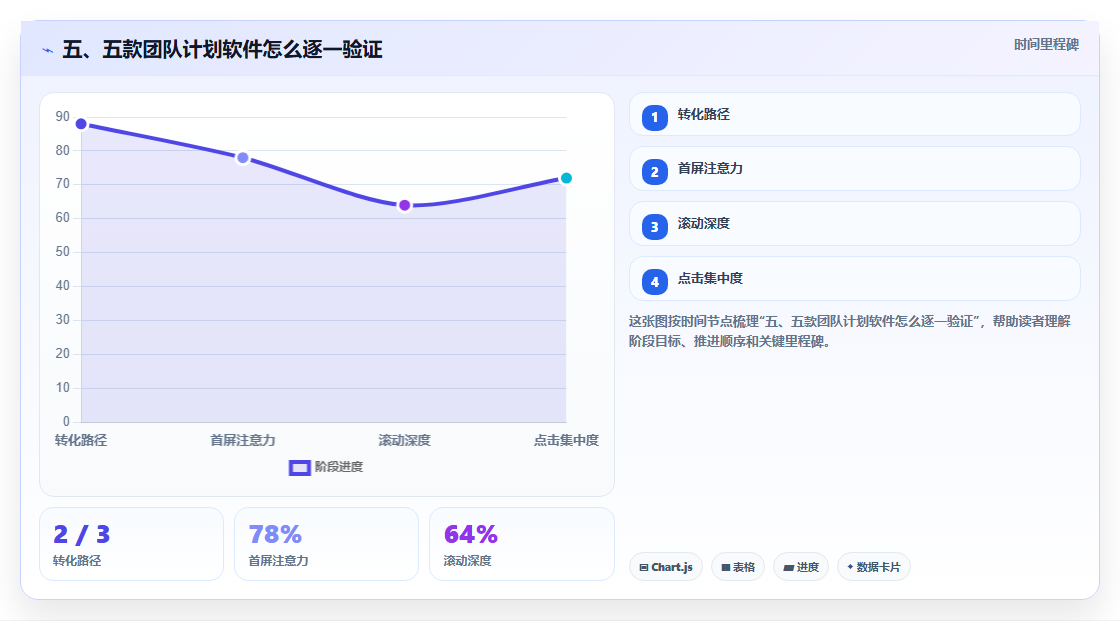The height and width of the screenshot is (621, 1120).
Task: Select the 进度 tag
Action: tap(801, 567)
